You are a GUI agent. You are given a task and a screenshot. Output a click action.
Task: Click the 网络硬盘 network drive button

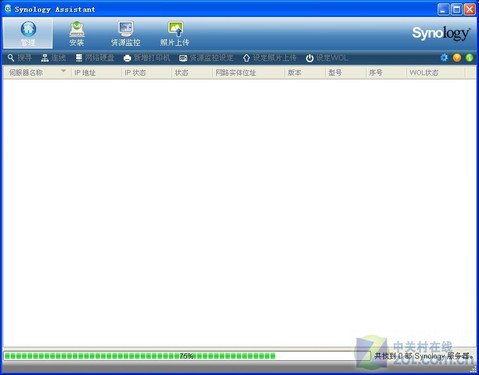point(95,58)
